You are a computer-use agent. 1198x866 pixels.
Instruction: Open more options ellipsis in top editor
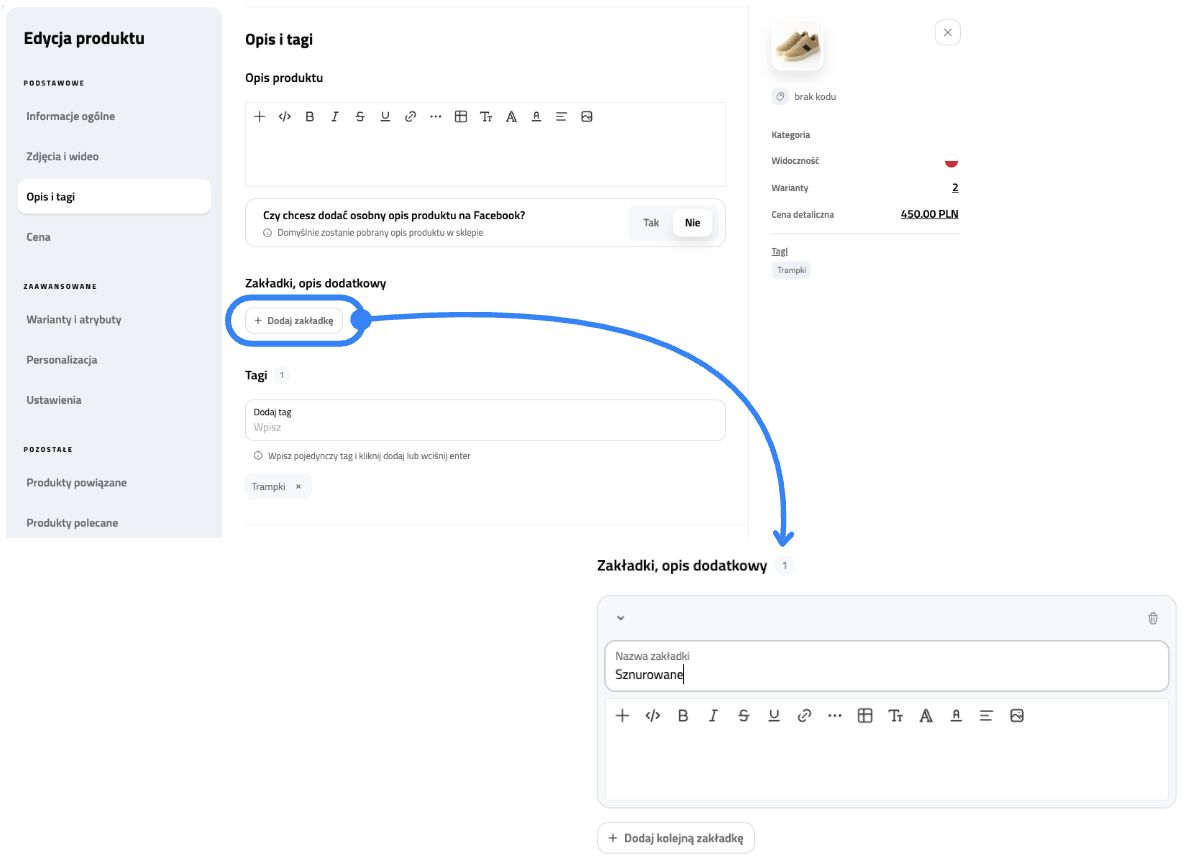[435, 117]
